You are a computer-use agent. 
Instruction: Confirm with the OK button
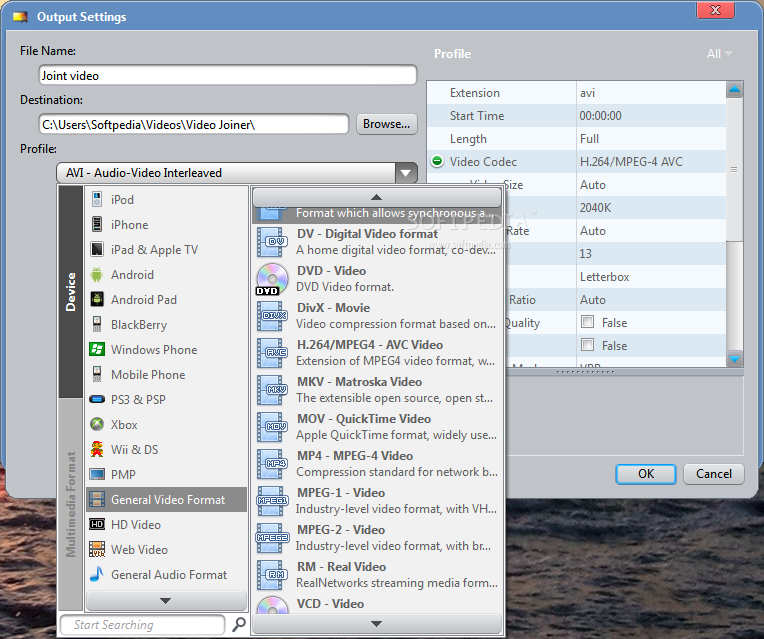coord(646,474)
